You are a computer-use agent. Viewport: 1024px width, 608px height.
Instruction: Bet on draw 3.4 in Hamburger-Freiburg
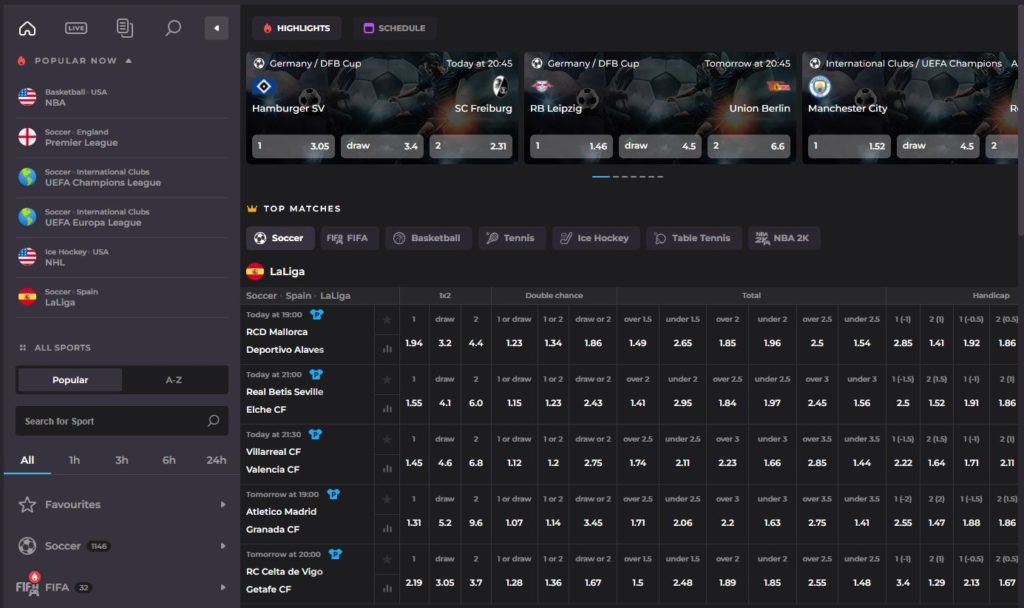tap(382, 146)
